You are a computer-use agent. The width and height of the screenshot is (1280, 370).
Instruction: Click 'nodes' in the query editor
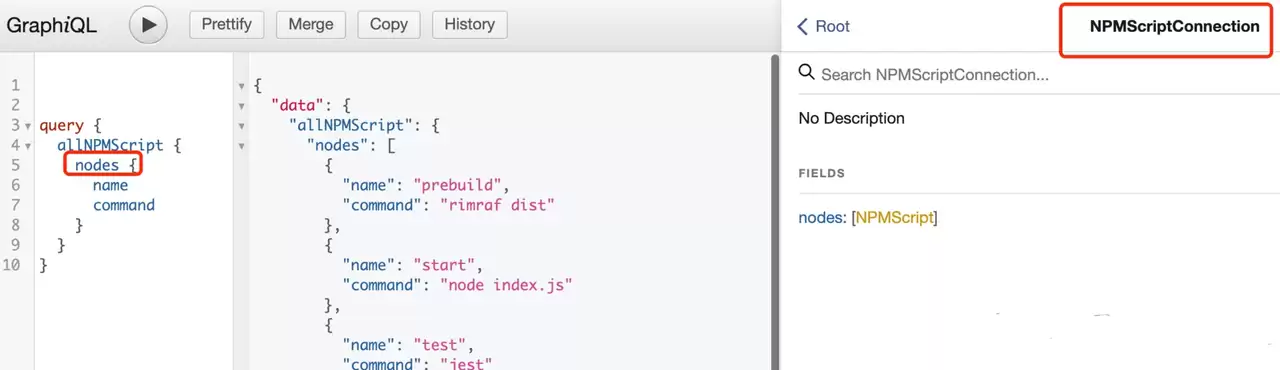click(x=97, y=165)
